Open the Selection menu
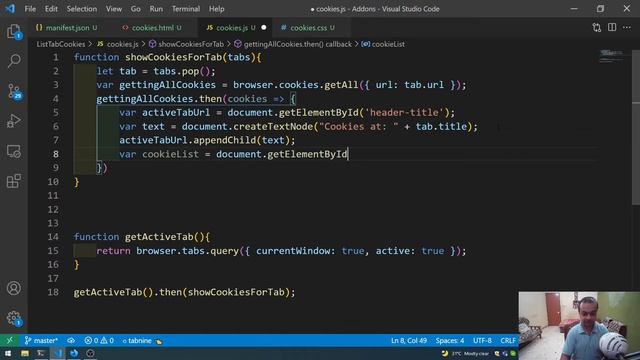The image size is (640, 360). click(82, 9)
